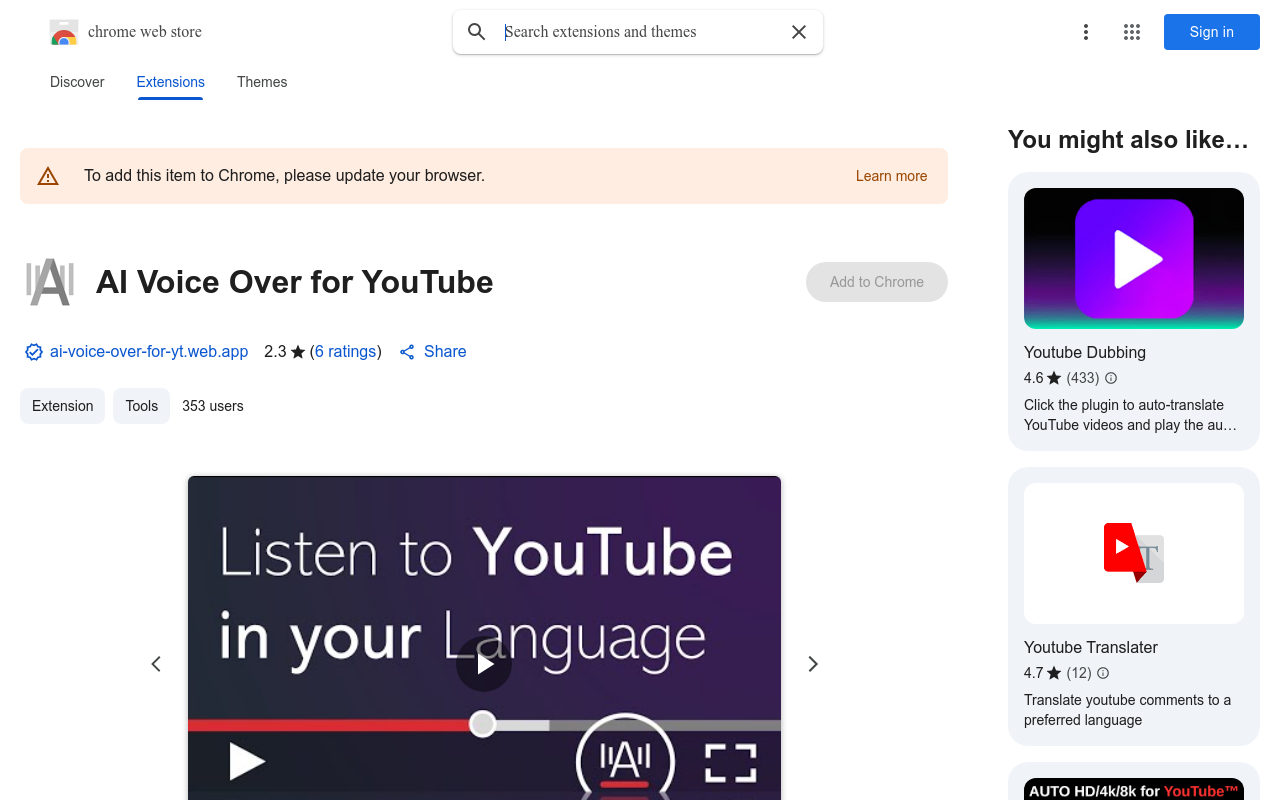Open the 6 ratings link
This screenshot has height=800, width=1280.
[346, 352]
